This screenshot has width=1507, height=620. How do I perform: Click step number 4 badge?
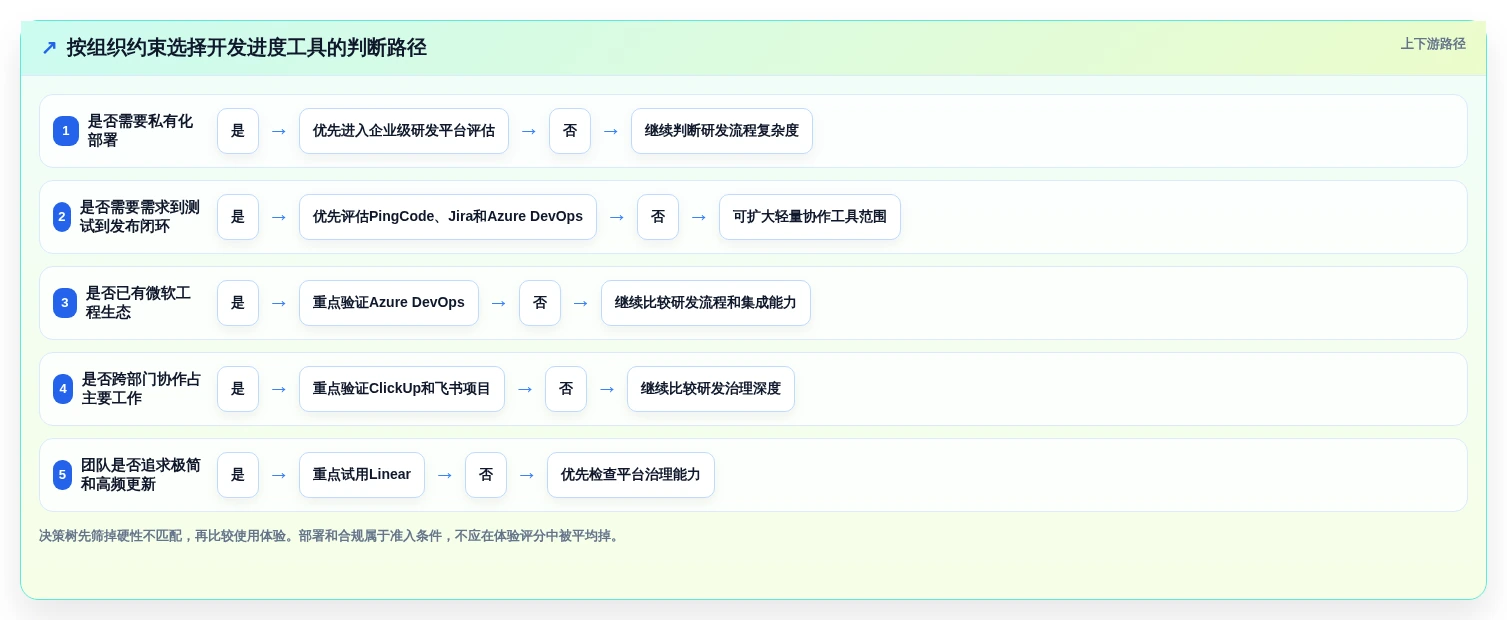point(63,389)
